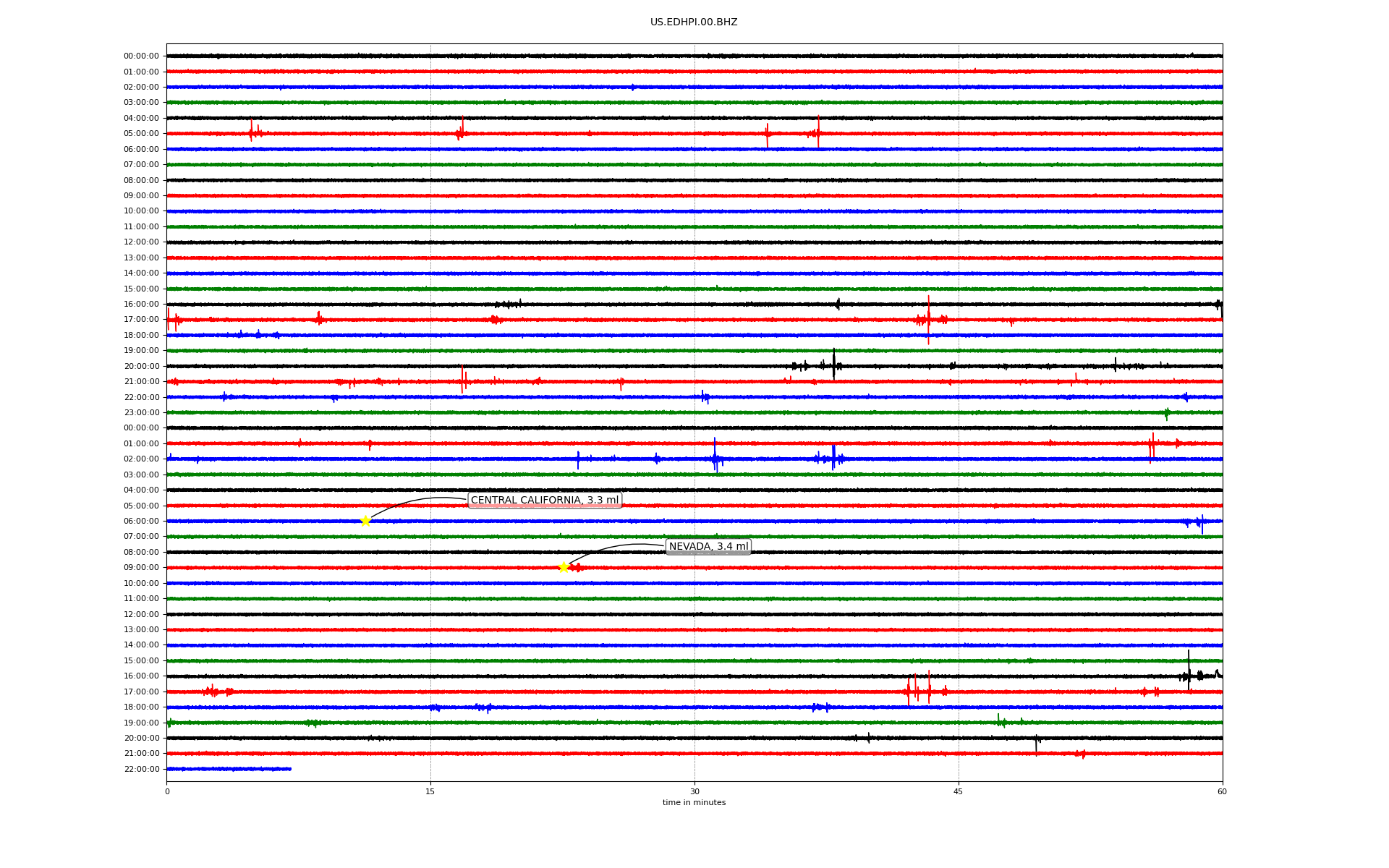Click the Central California event star marker
The image size is (1389, 868).
[x=365, y=521]
